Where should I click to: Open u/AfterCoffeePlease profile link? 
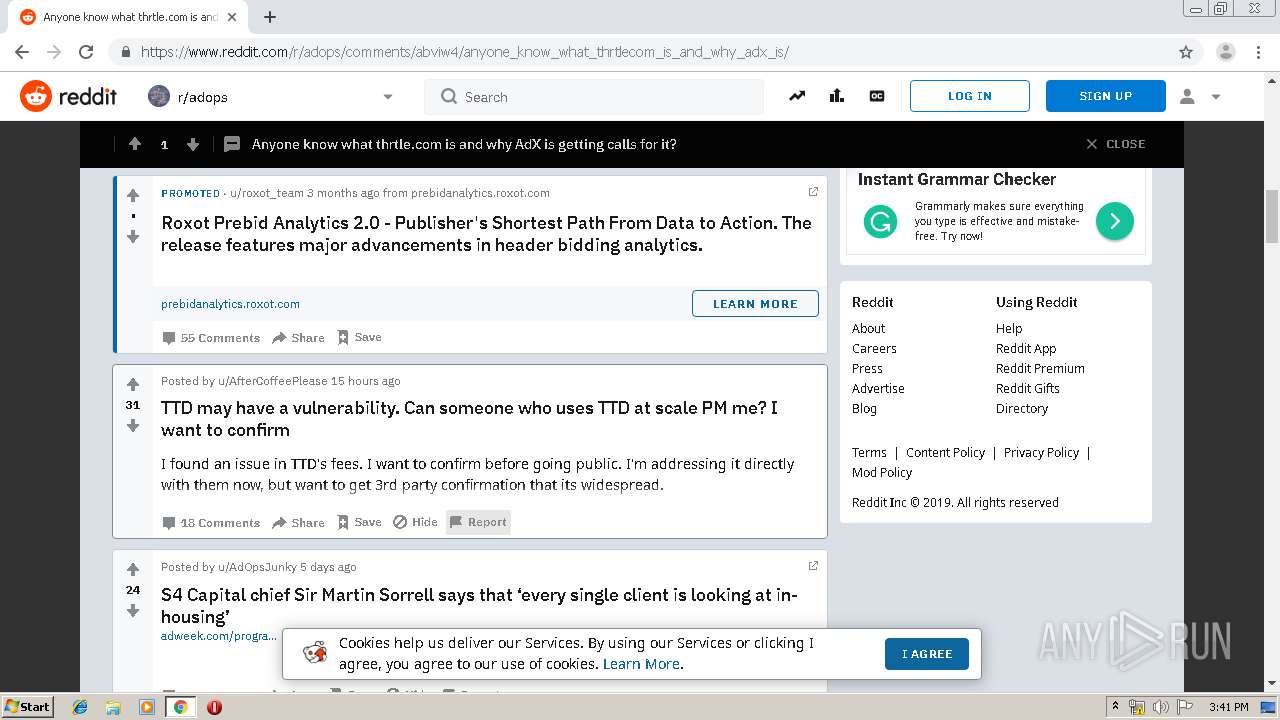273,381
